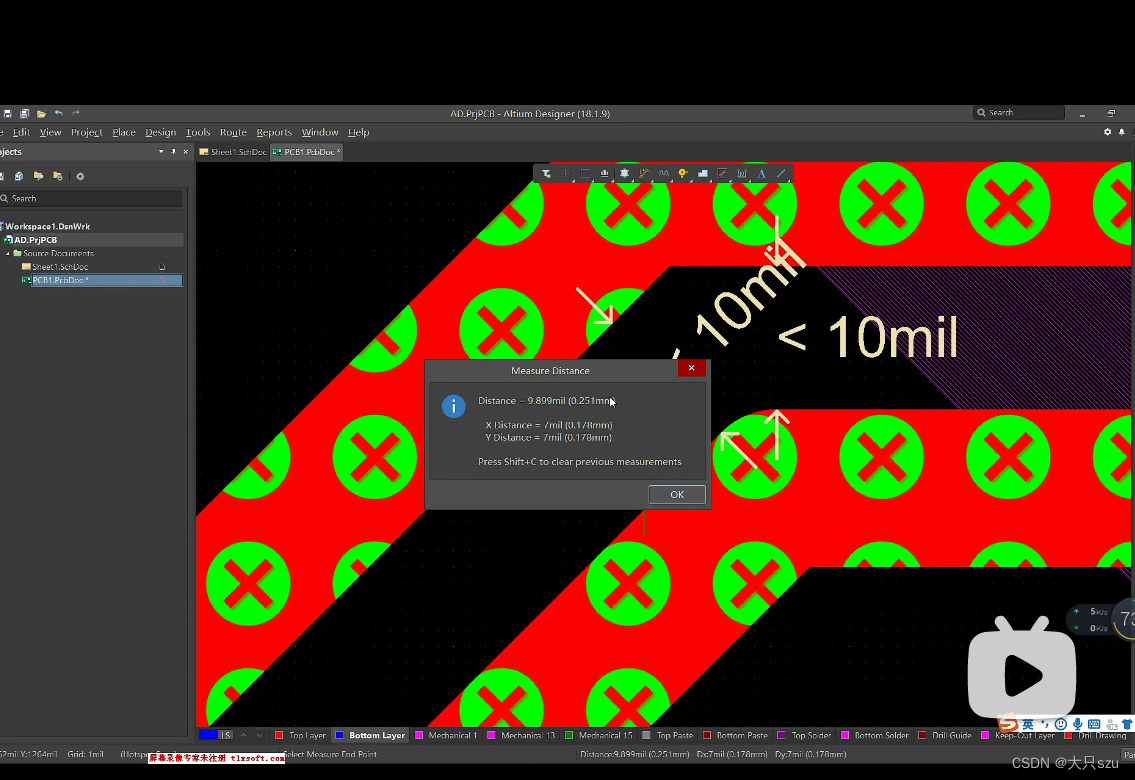The image size is (1135, 780).
Task: Select the place keepout tool icon
Action: [x=722, y=174]
